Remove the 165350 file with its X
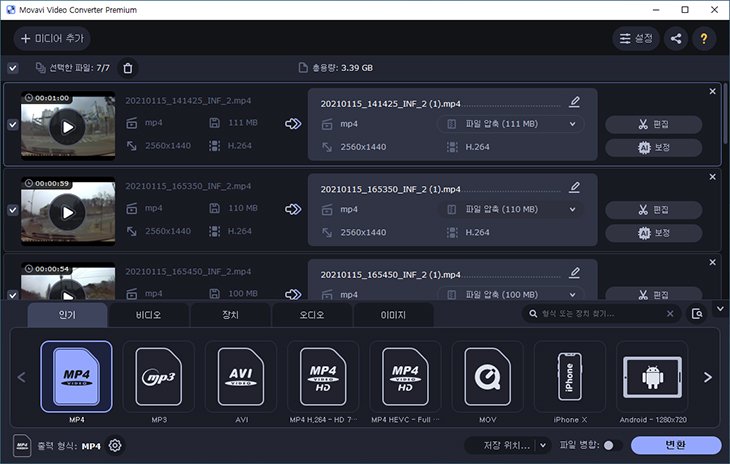Image resolution: width=730 pixels, height=464 pixels. (x=712, y=177)
